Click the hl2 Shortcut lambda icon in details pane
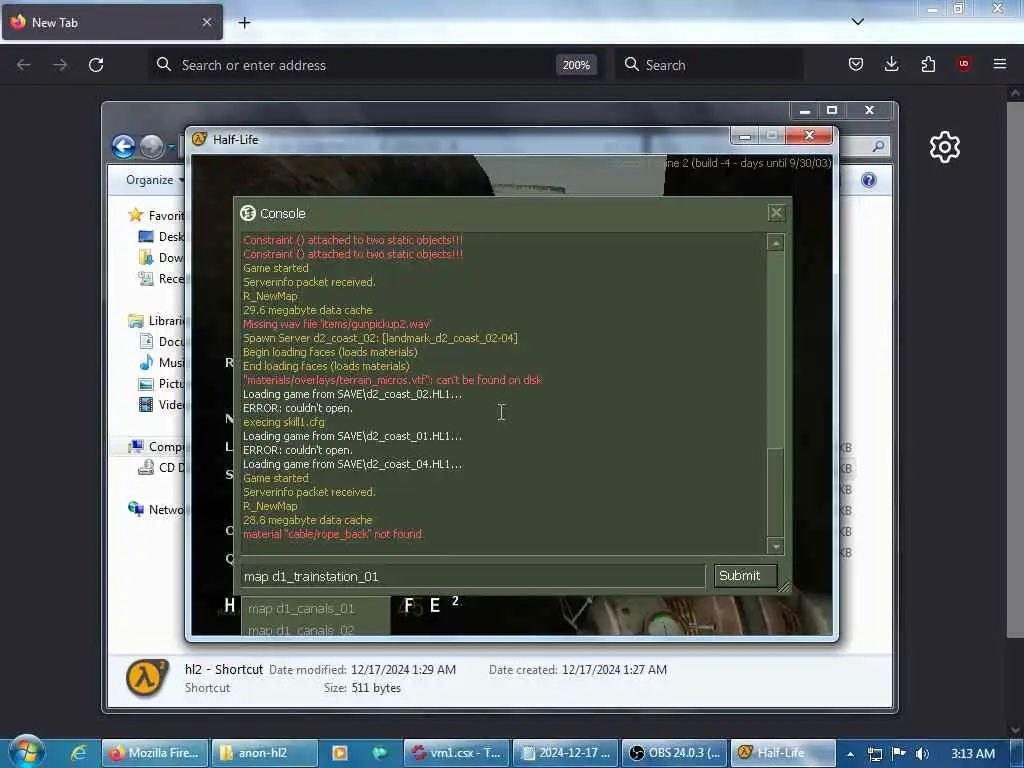The height and width of the screenshot is (768, 1024). click(146, 678)
